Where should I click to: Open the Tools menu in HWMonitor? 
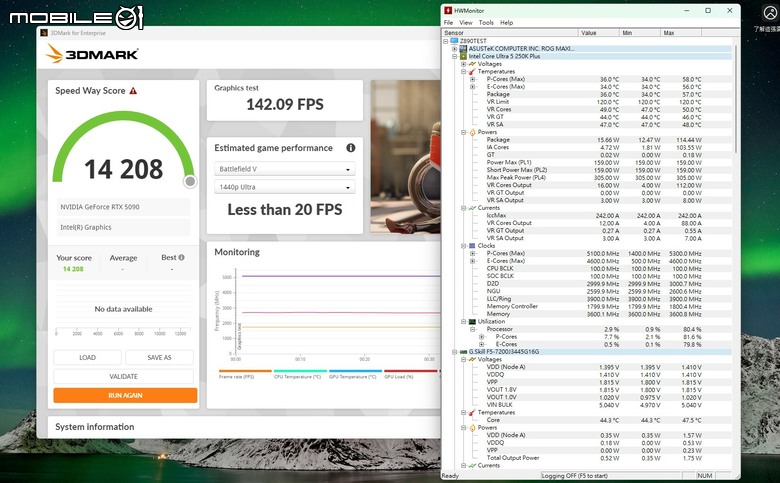pyautogui.click(x=486, y=23)
